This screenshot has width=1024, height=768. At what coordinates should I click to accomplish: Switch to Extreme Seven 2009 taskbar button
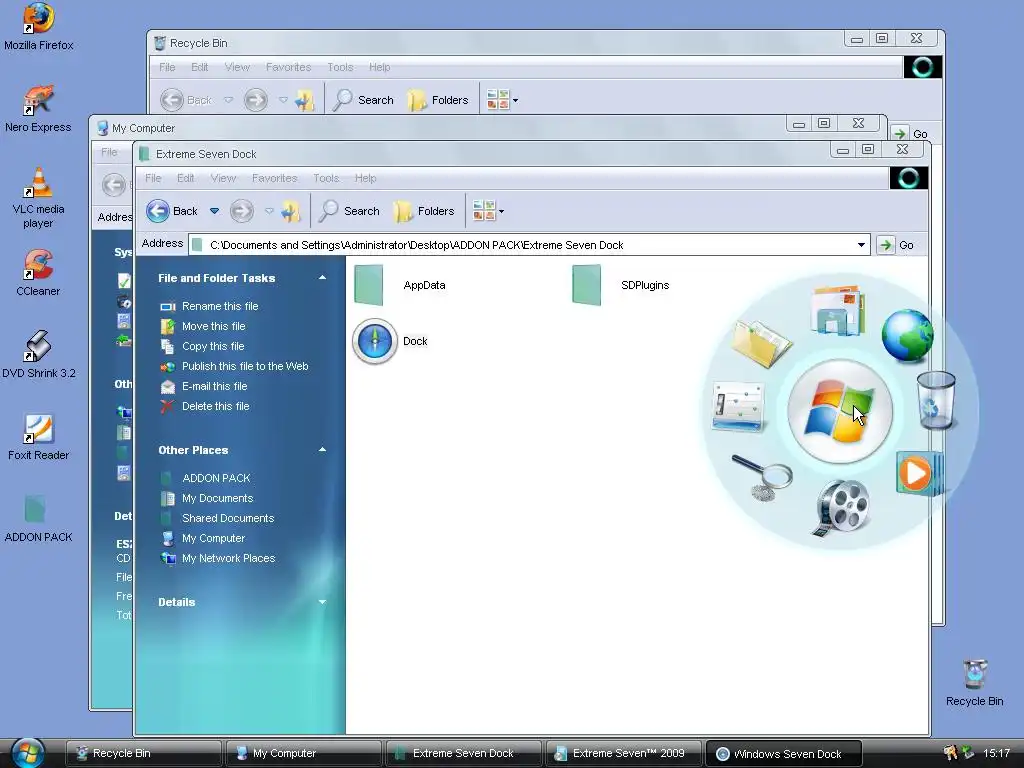(x=623, y=753)
